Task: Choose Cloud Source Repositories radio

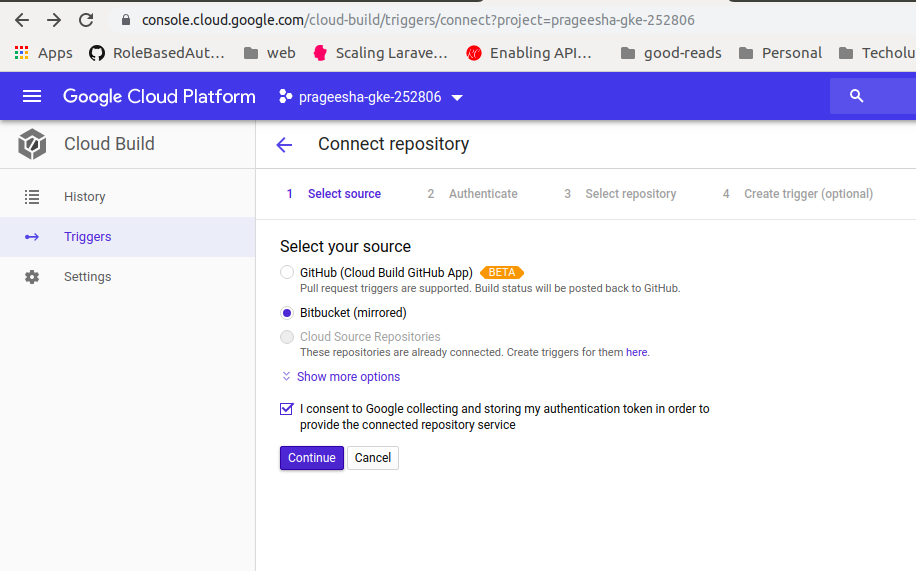Action: (x=287, y=337)
